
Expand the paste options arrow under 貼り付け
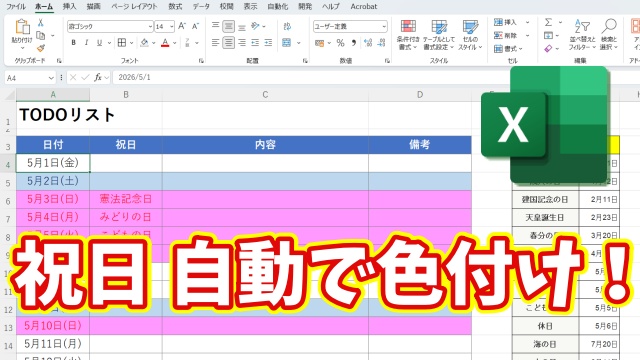tap(22, 48)
